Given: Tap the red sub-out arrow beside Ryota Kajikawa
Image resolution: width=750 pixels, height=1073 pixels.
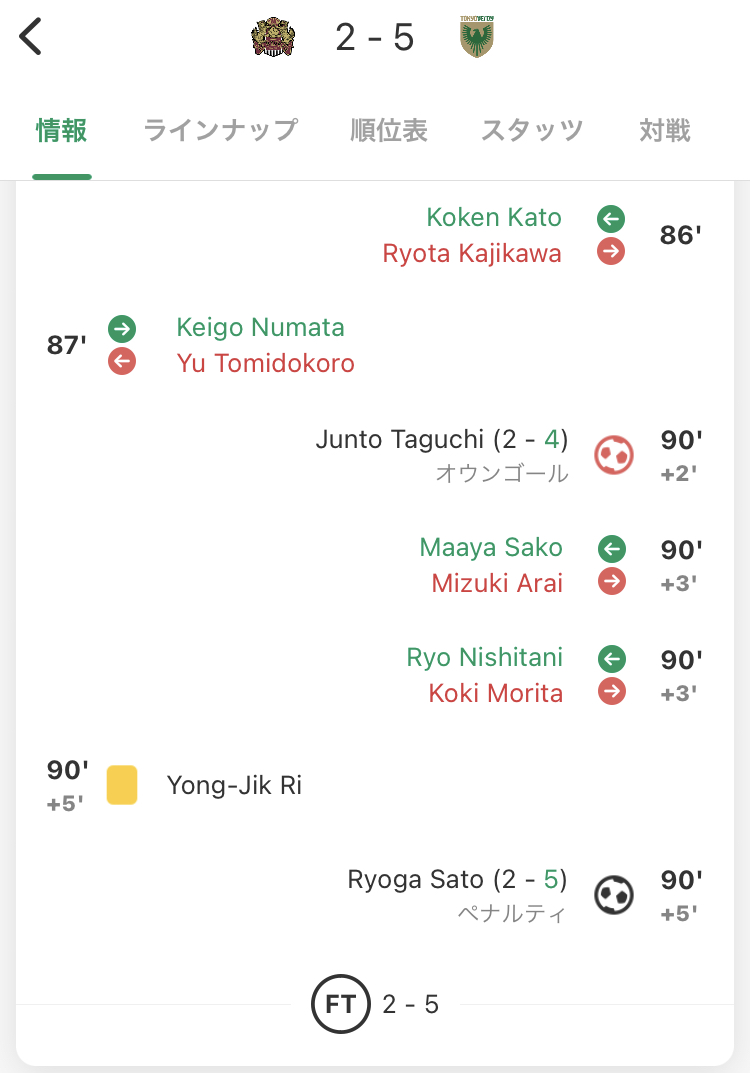Looking at the screenshot, I should tap(611, 252).
